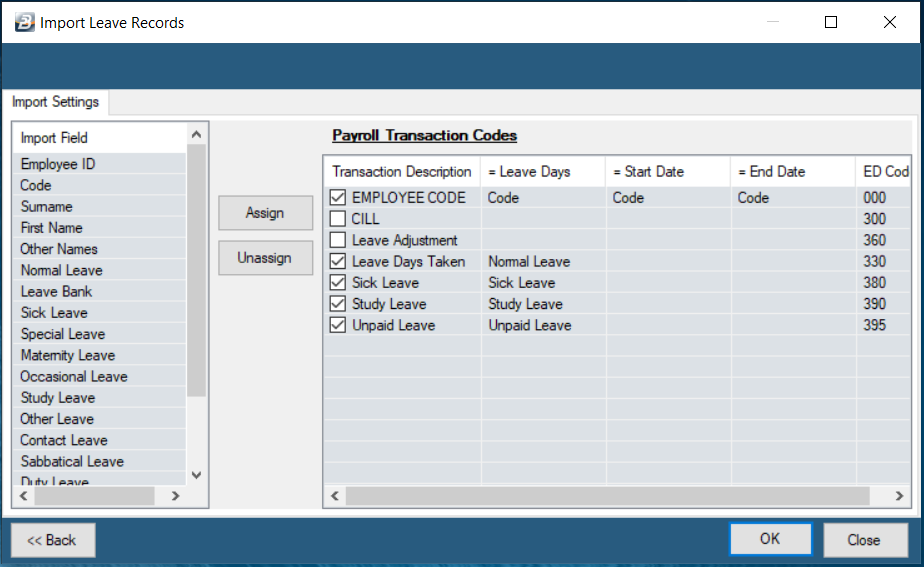Uncheck the Leave Days Taken checkbox
924x567 pixels.
coord(338,261)
